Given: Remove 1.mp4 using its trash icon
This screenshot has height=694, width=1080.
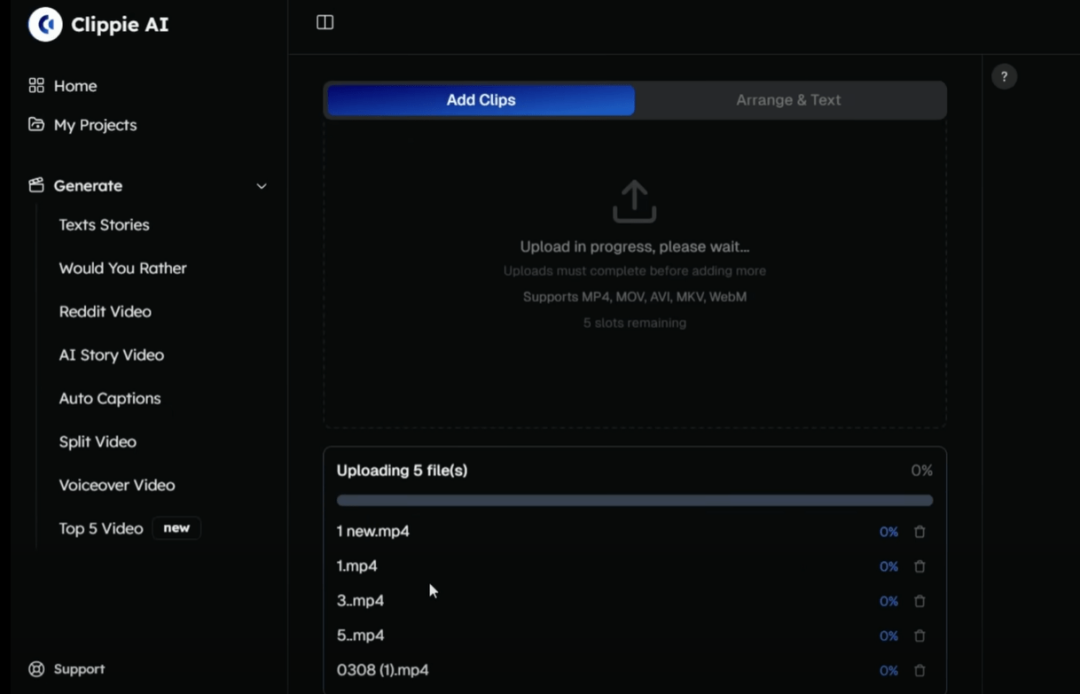Looking at the screenshot, I should point(920,567).
